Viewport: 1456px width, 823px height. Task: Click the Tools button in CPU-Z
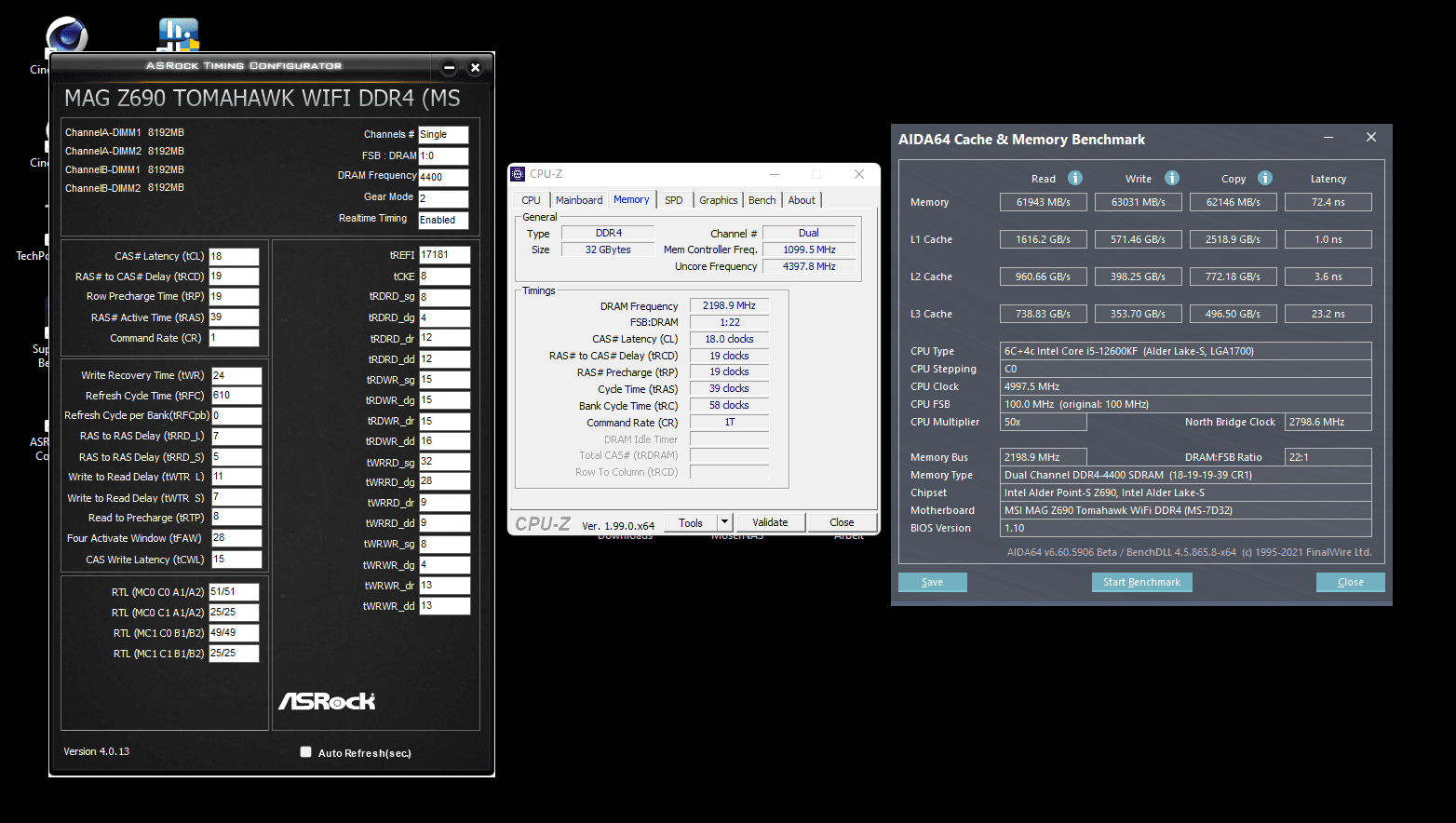tap(691, 522)
